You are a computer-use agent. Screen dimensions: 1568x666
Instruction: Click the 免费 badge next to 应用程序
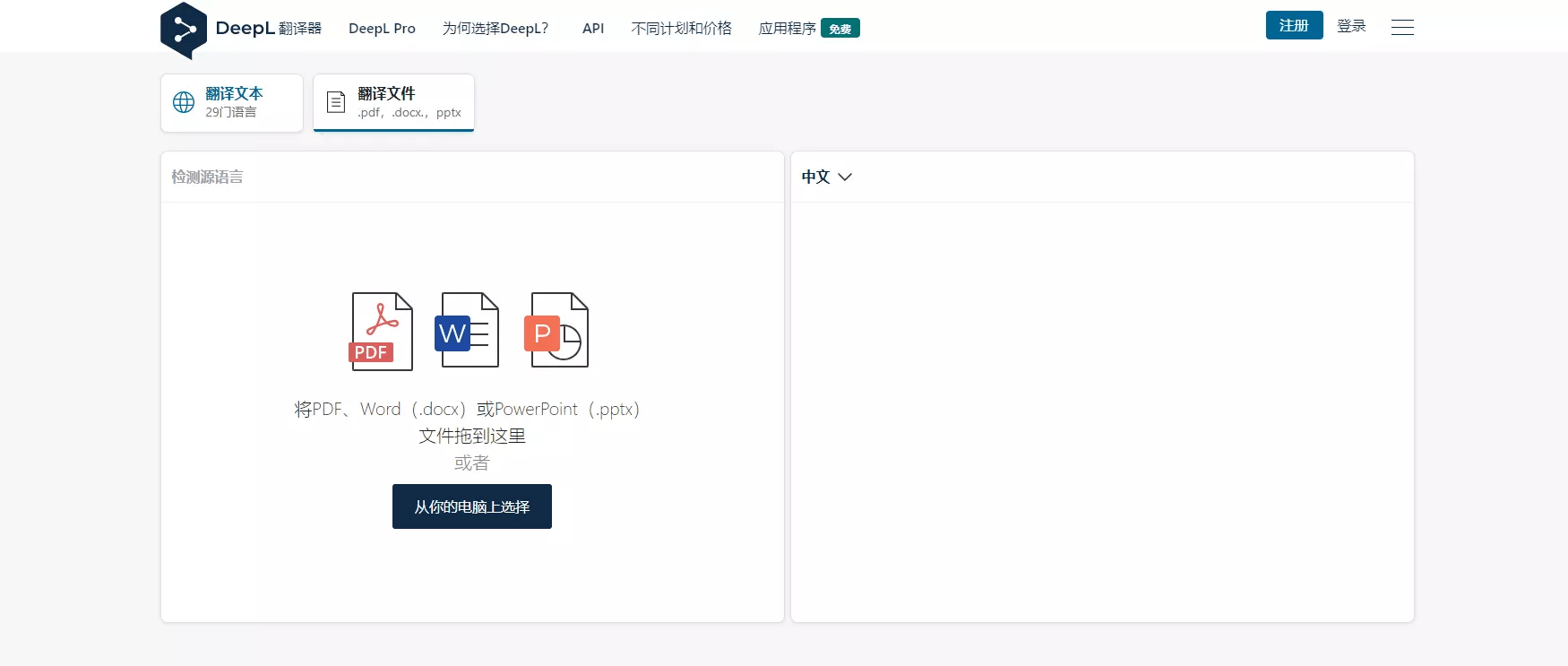(x=840, y=29)
